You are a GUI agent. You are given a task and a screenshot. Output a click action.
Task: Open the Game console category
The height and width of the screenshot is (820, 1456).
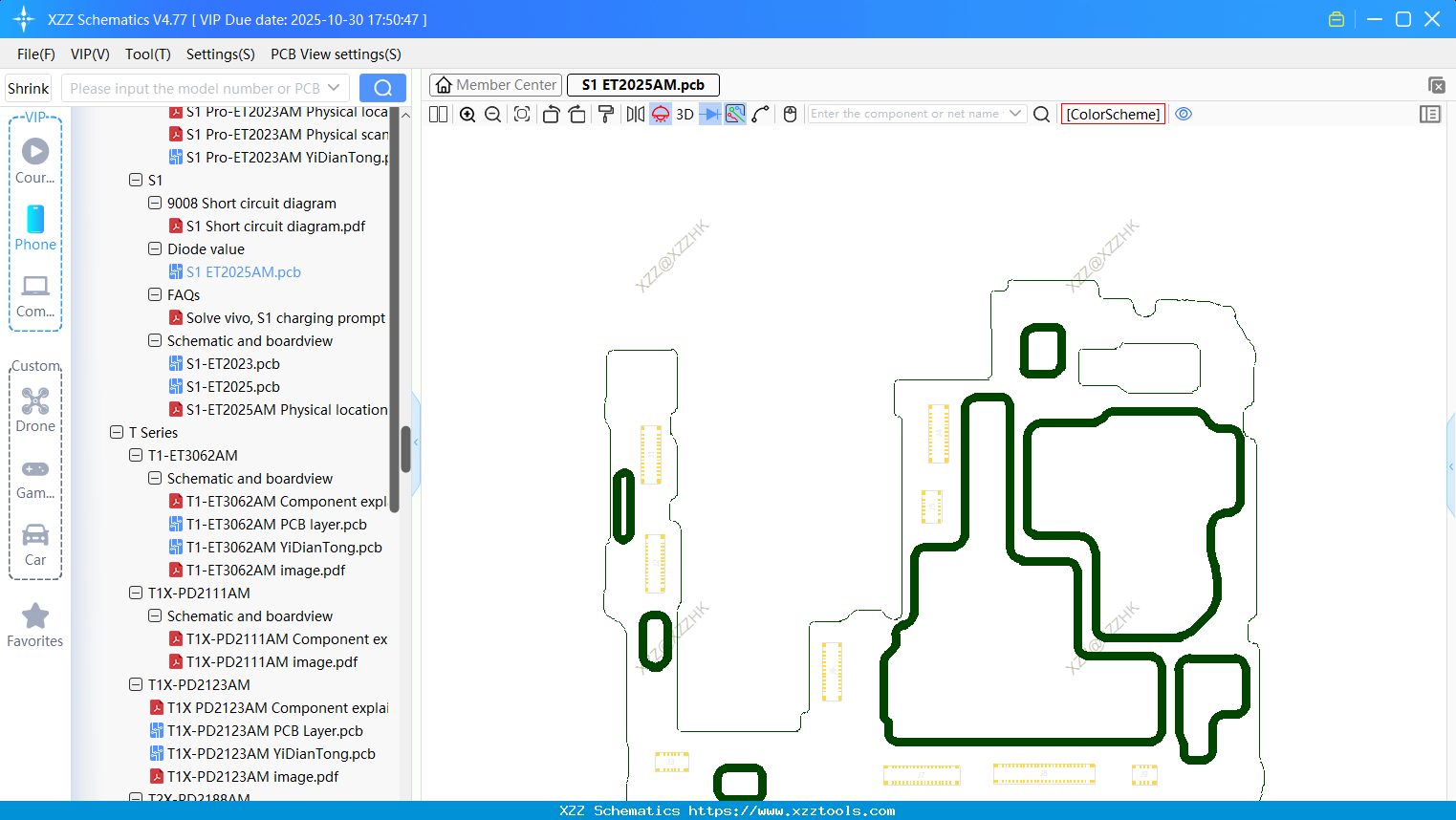tap(35, 478)
